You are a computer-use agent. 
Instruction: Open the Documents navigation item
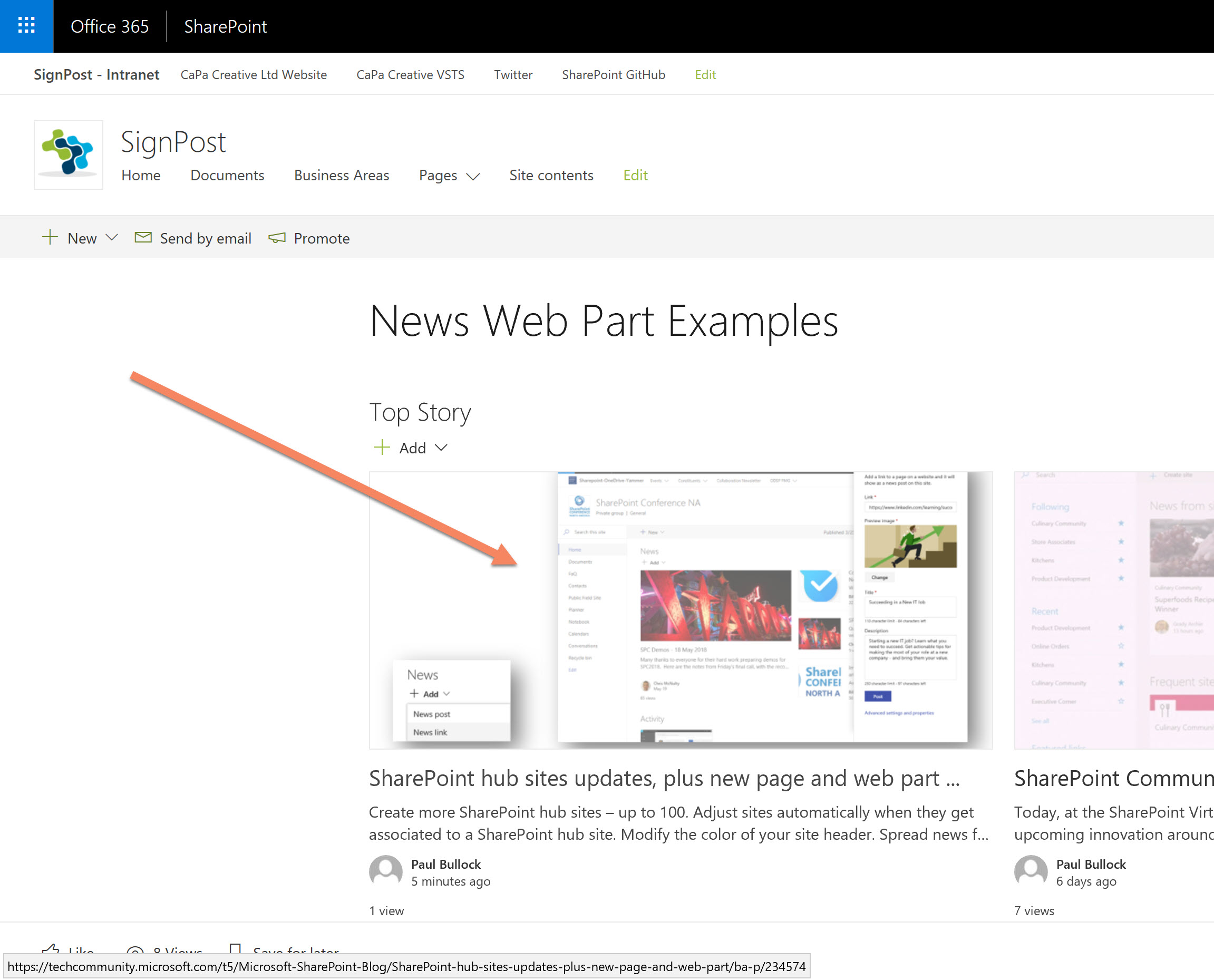(227, 176)
